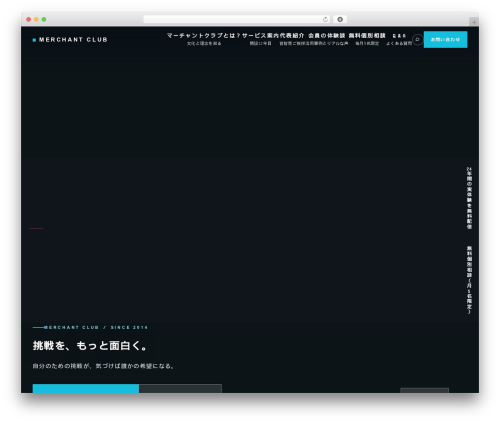Click the cyan お問い合わせ button
The width and height of the screenshot is (500, 423).
[445, 40]
